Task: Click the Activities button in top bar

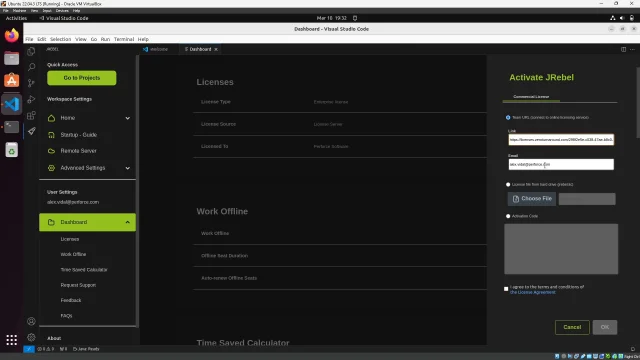Action: (16, 18)
